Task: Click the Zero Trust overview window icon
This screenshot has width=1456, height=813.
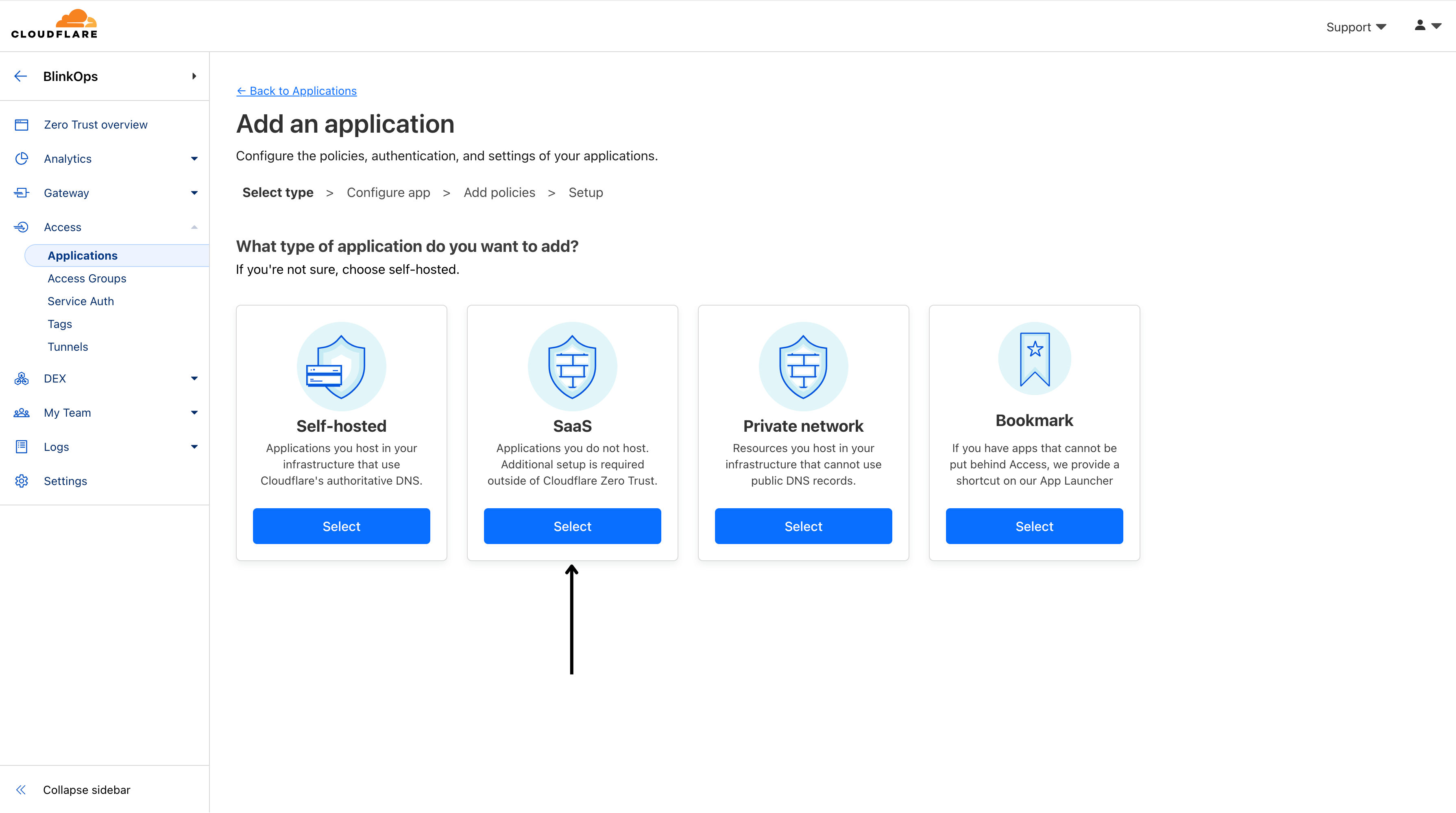Action: click(x=22, y=125)
